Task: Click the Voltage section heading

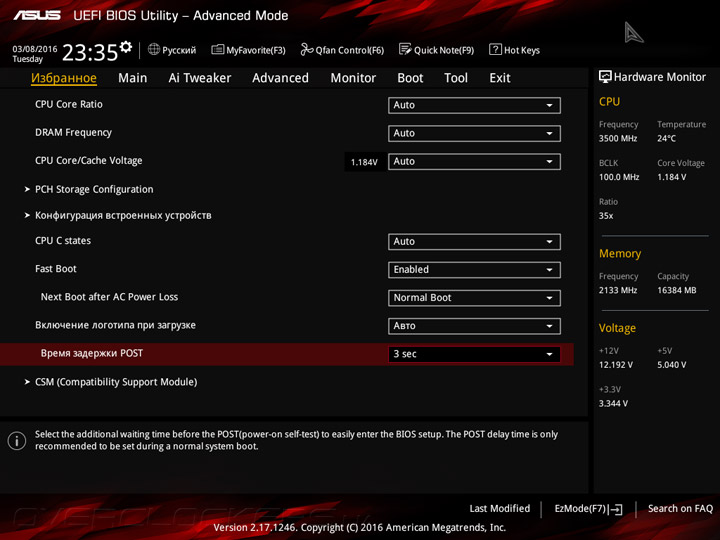Action: 617,328
